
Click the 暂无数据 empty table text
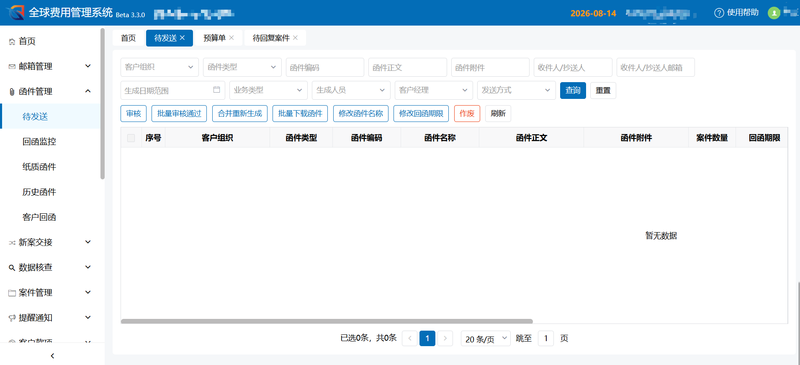(x=661, y=235)
